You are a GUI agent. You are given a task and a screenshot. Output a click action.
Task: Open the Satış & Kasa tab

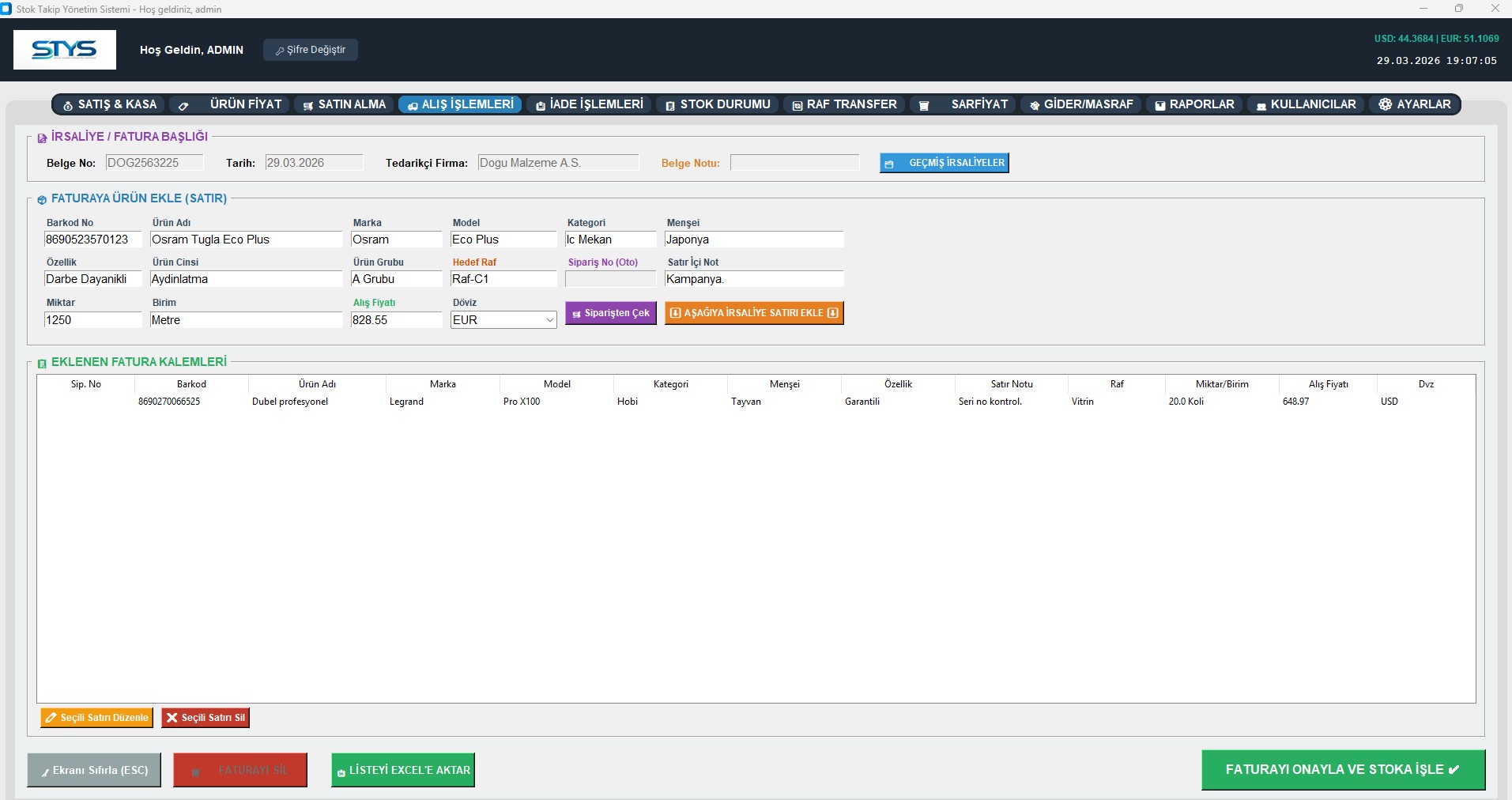point(110,104)
